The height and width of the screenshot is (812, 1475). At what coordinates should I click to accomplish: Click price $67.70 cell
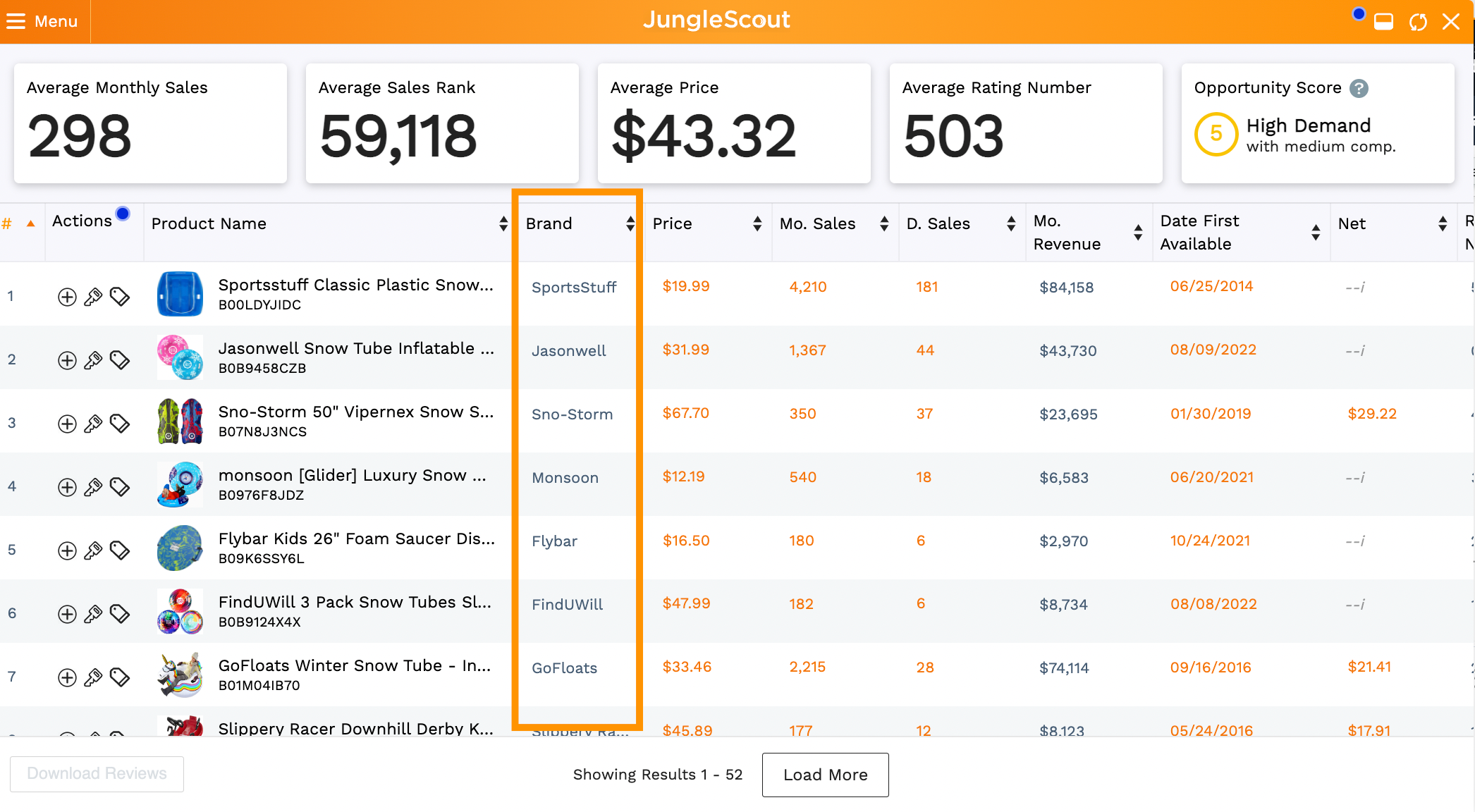pyautogui.click(x=686, y=413)
